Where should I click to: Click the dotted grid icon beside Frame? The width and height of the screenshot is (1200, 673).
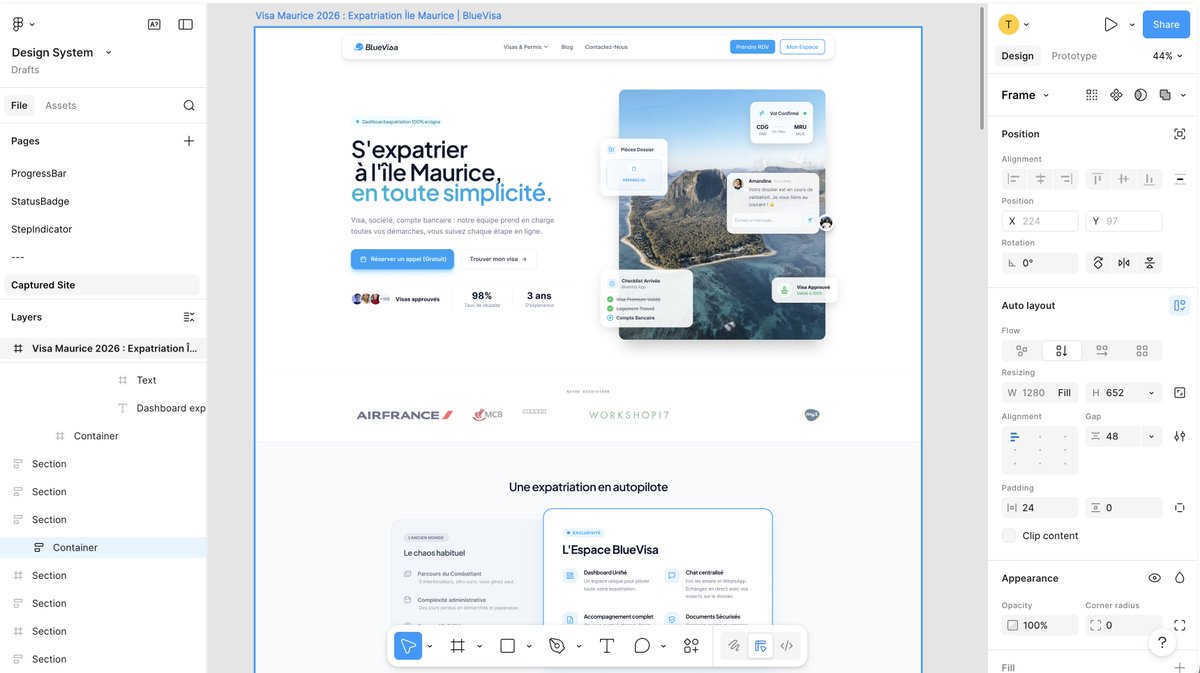(x=1091, y=95)
